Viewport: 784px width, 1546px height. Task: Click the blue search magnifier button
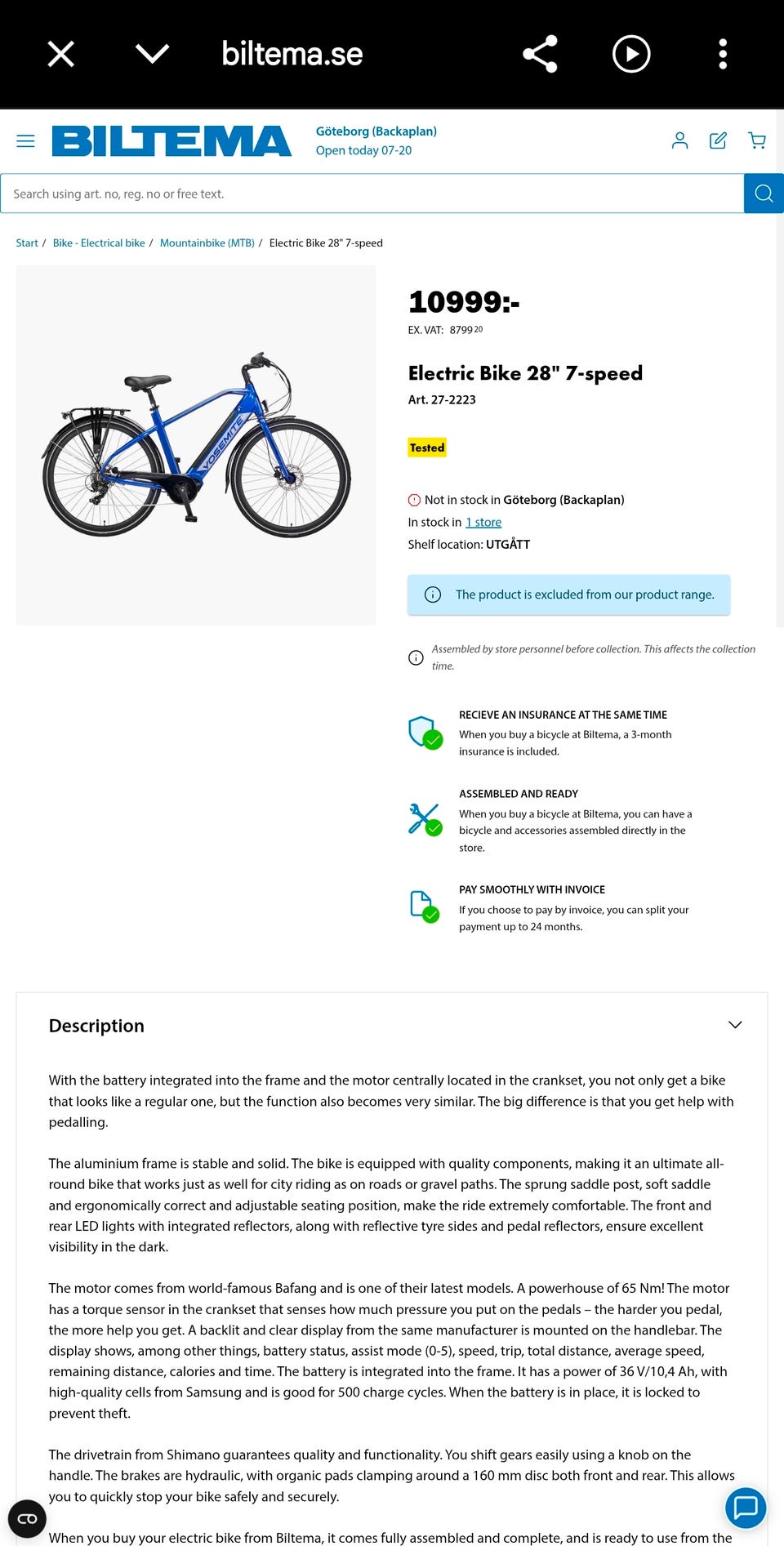tap(764, 194)
